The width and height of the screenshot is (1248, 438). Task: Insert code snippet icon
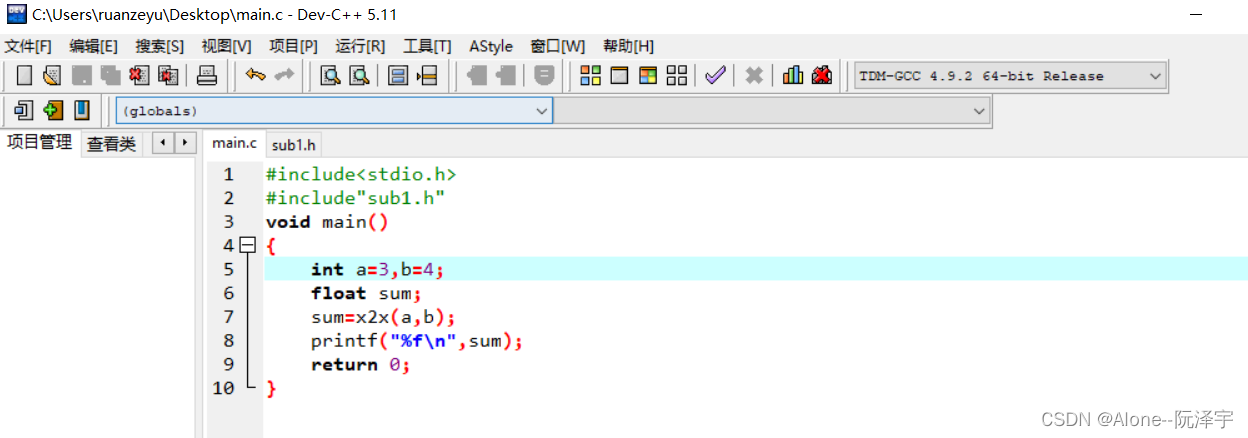[x=24, y=110]
